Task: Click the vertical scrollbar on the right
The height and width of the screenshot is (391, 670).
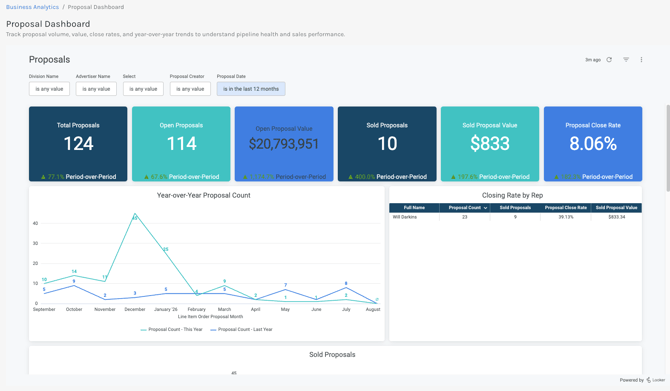Action: coord(668,147)
